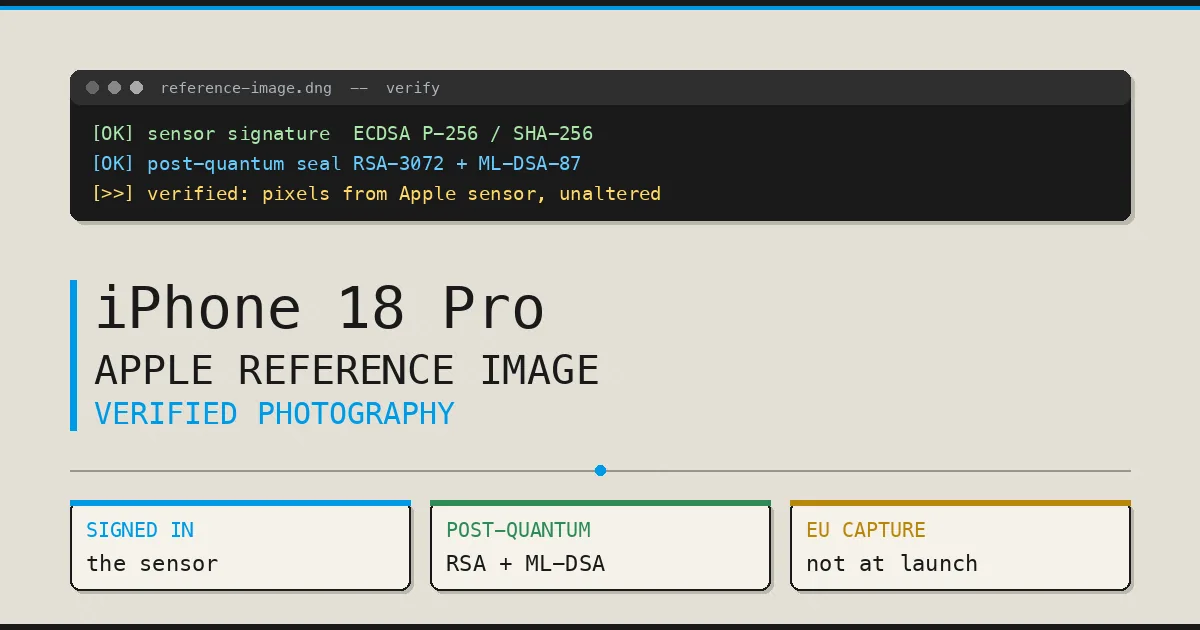This screenshot has height=630, width=1200.
Task: Click the middle gray terminal window dot
Action: [x=115, y=88]
